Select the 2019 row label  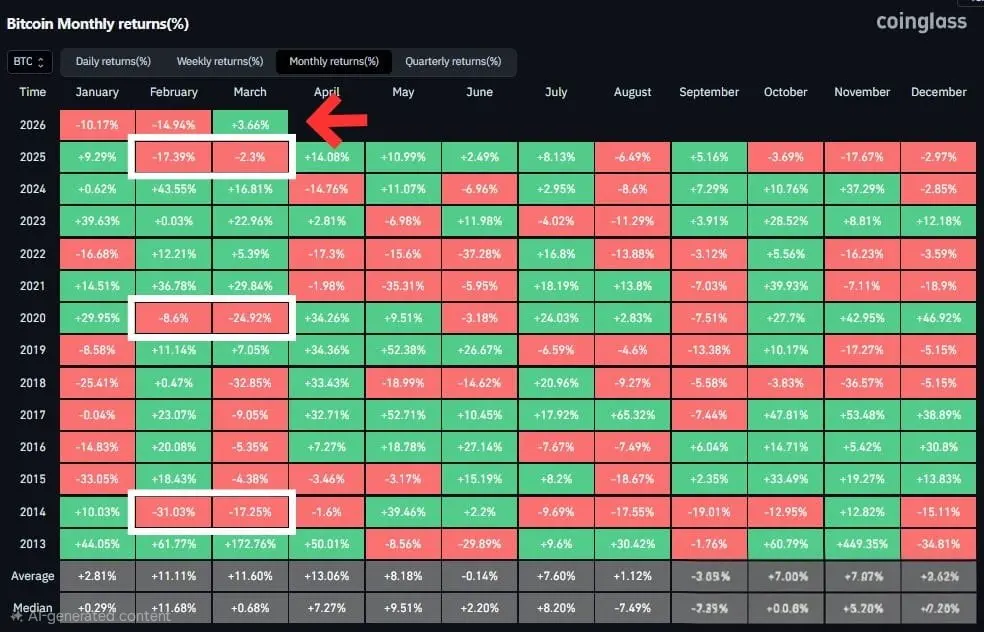click(33, 350)
